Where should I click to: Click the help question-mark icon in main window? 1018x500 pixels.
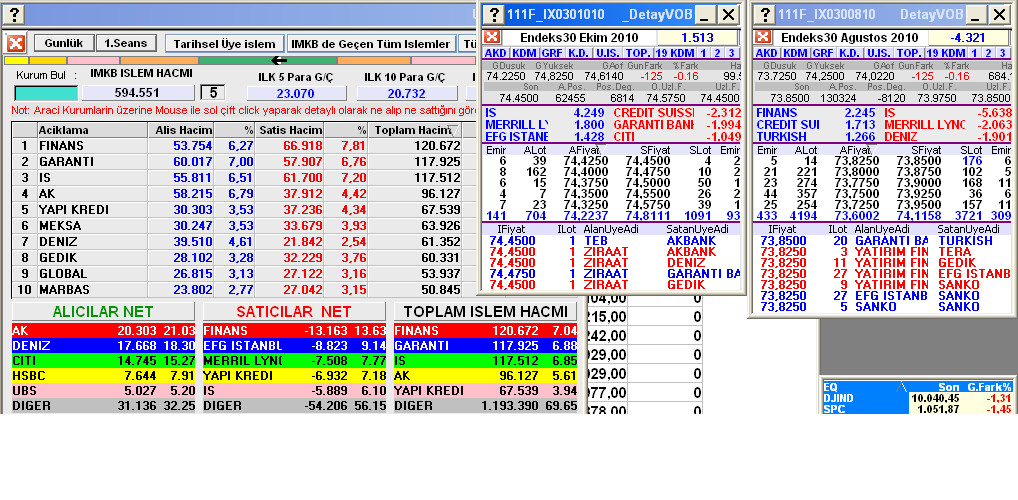15,14
